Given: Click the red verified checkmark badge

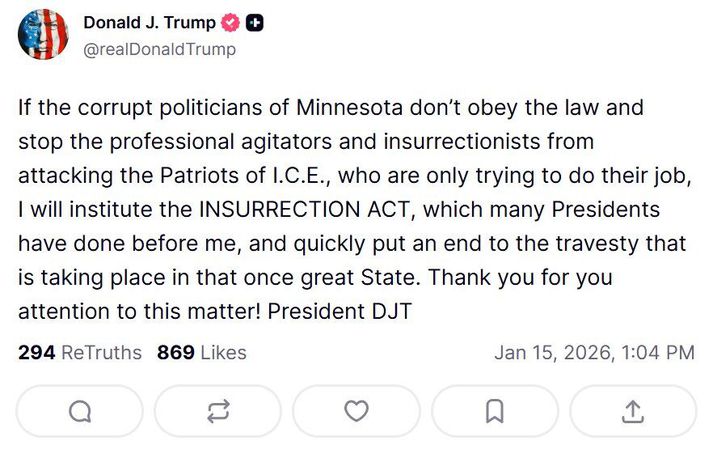Looking at the screenshot, I should pyautogui.click(x=231, y=23).
